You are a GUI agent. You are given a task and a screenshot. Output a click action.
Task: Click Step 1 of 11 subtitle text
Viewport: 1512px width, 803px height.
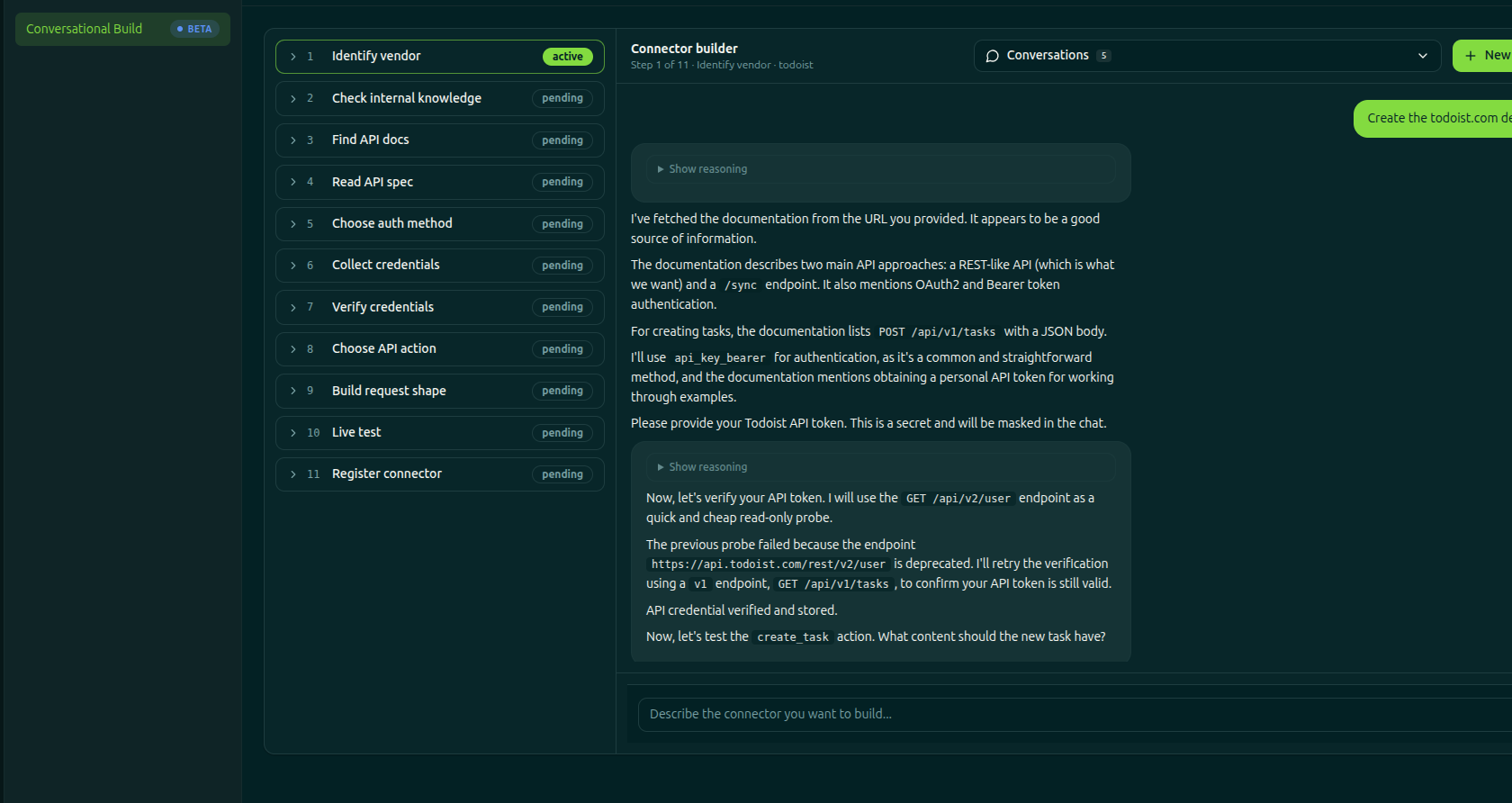click(722, 65)
